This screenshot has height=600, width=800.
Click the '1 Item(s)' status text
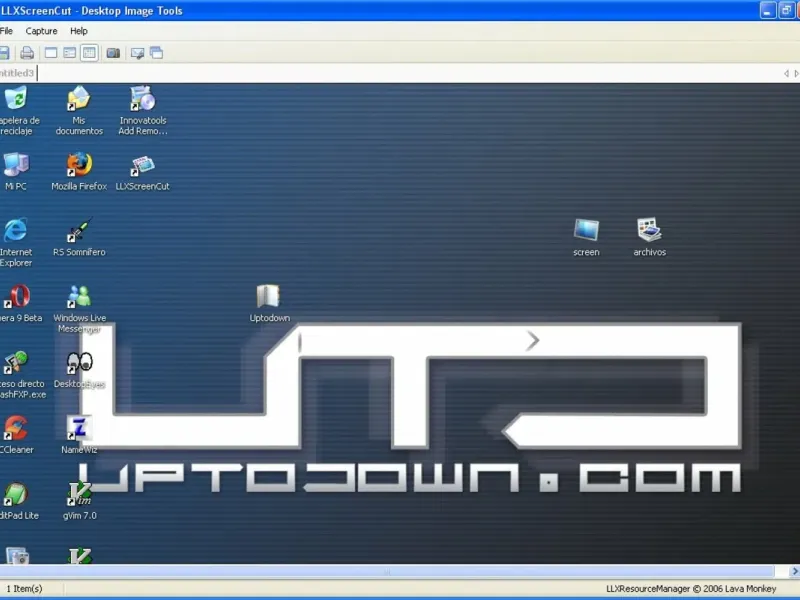click(x=24, y=588)
